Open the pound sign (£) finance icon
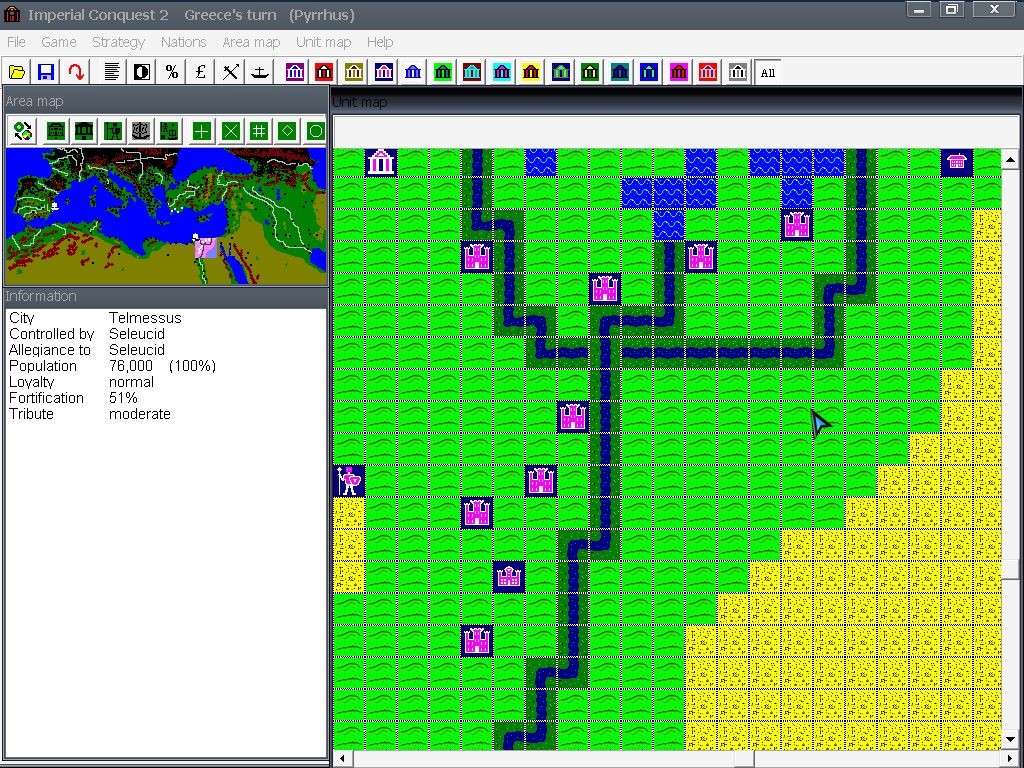This screenshot has height=768, width=1024. click(x=200, y=72)
